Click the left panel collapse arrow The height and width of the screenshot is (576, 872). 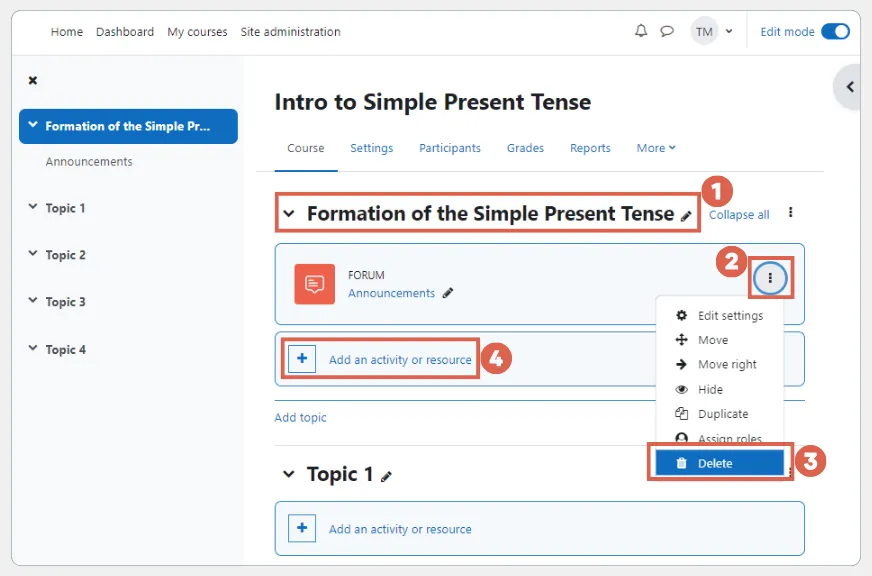click(x=849, y=87)
